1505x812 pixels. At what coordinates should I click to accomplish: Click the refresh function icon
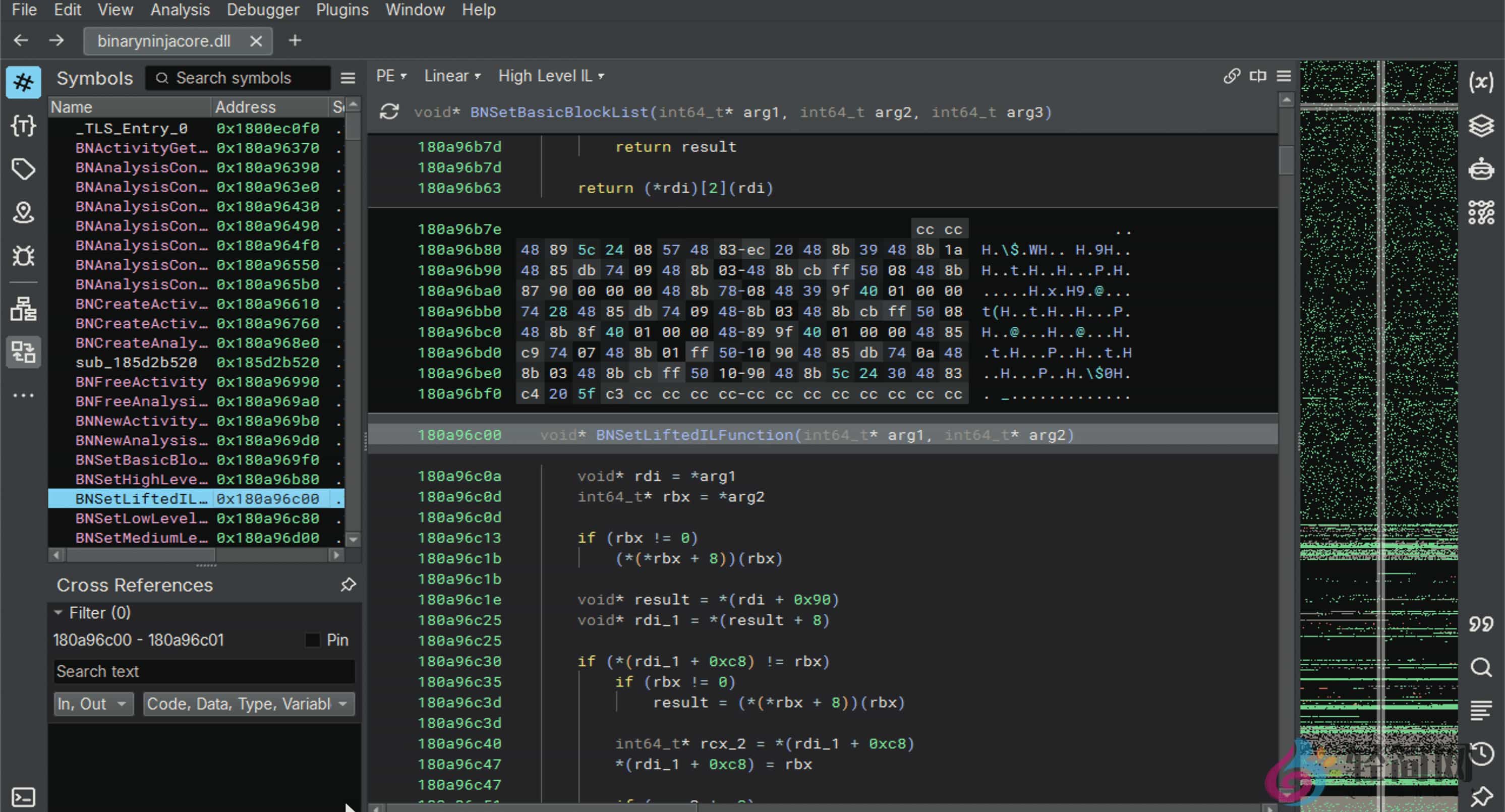point(389,111)
